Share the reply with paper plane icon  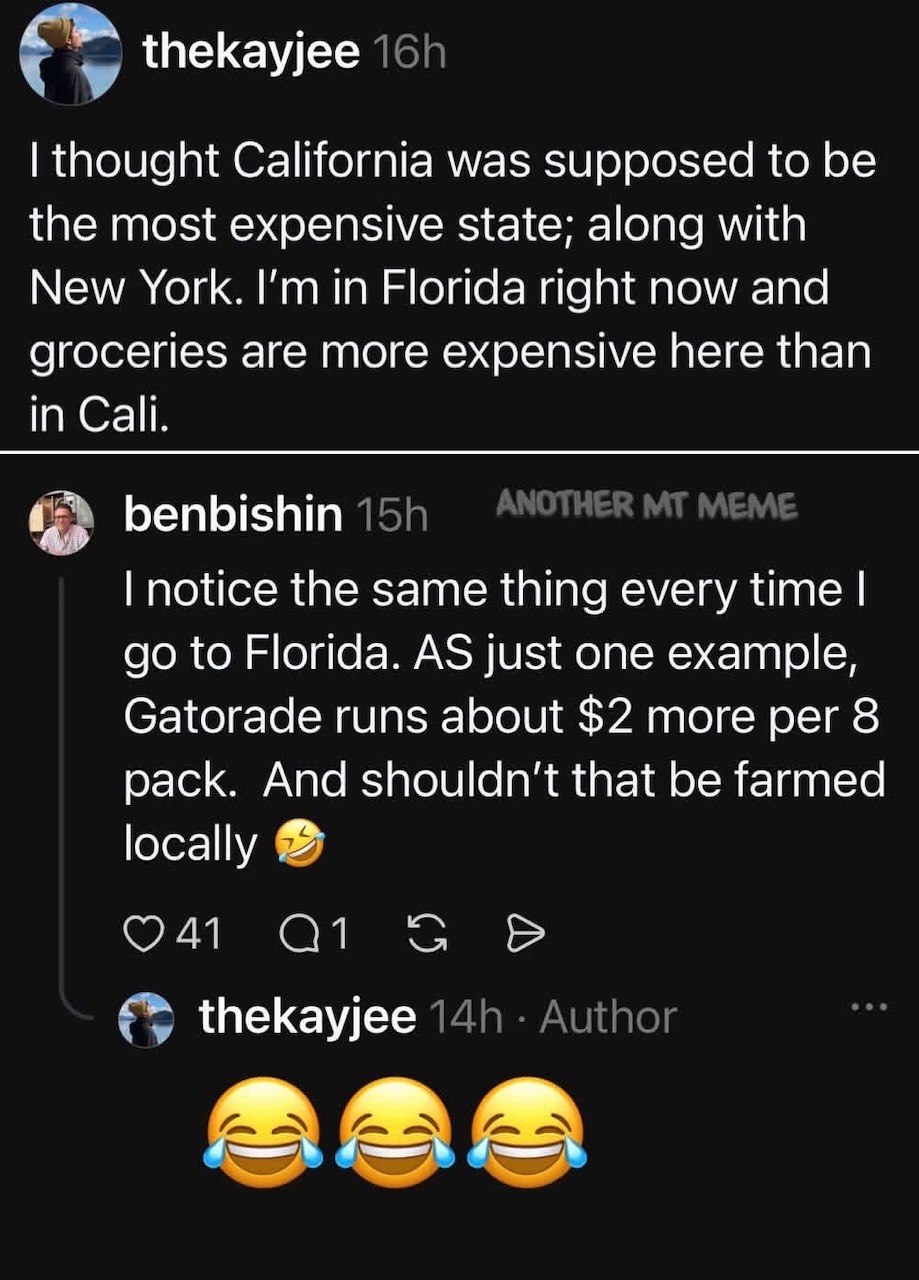coord(526,934)
